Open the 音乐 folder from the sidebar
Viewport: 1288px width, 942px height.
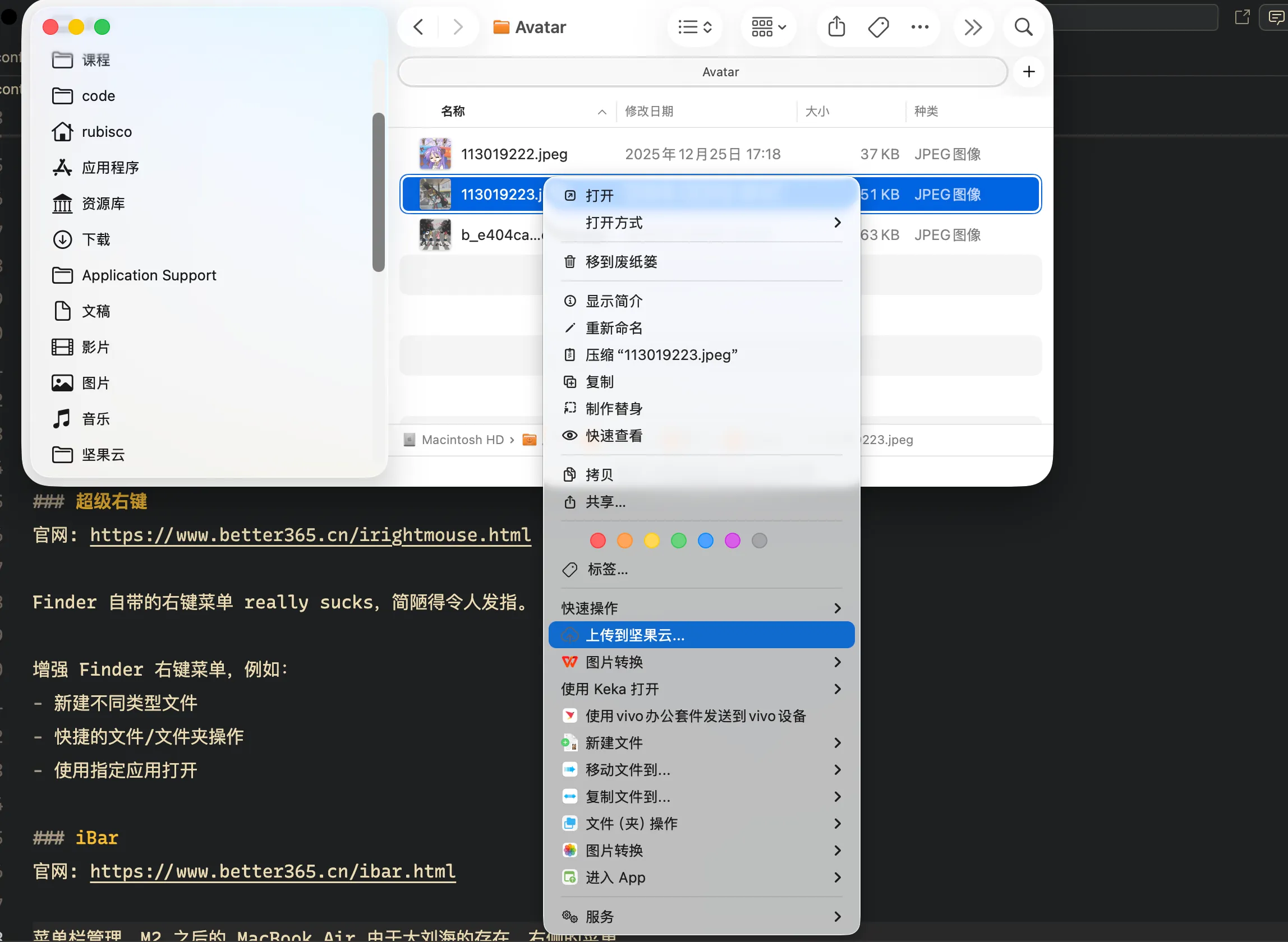coord(95,418)
